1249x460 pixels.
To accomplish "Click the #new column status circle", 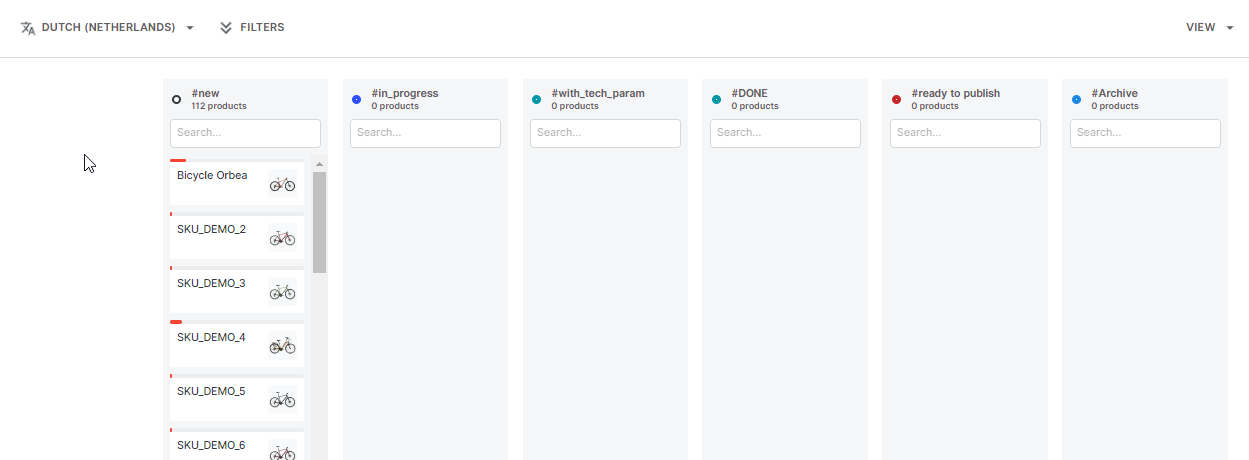I will coord(177,99).
